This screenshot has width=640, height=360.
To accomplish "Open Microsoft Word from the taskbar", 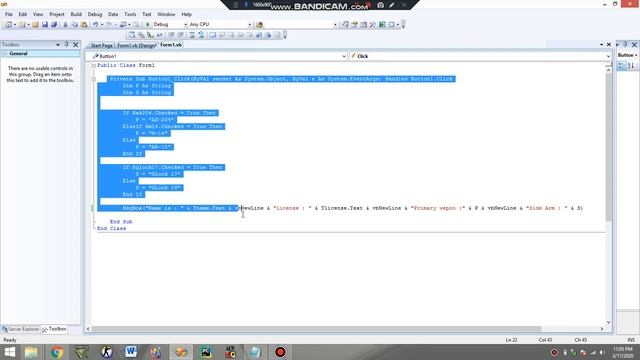I will pos(131,352).
